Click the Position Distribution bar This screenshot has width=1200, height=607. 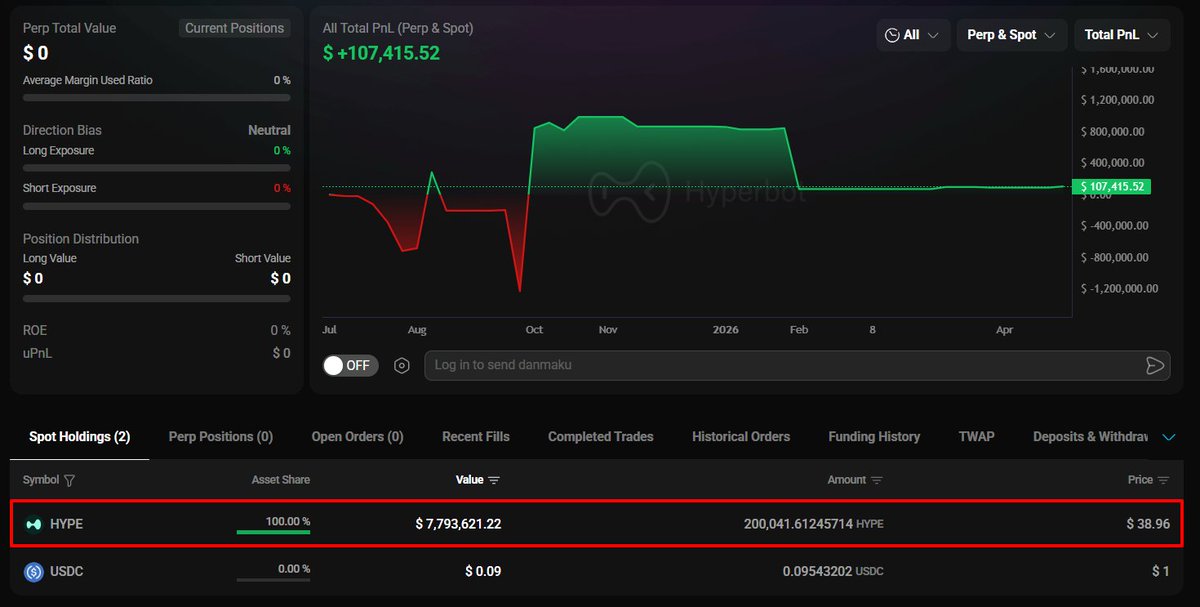(x=157, y=298)
